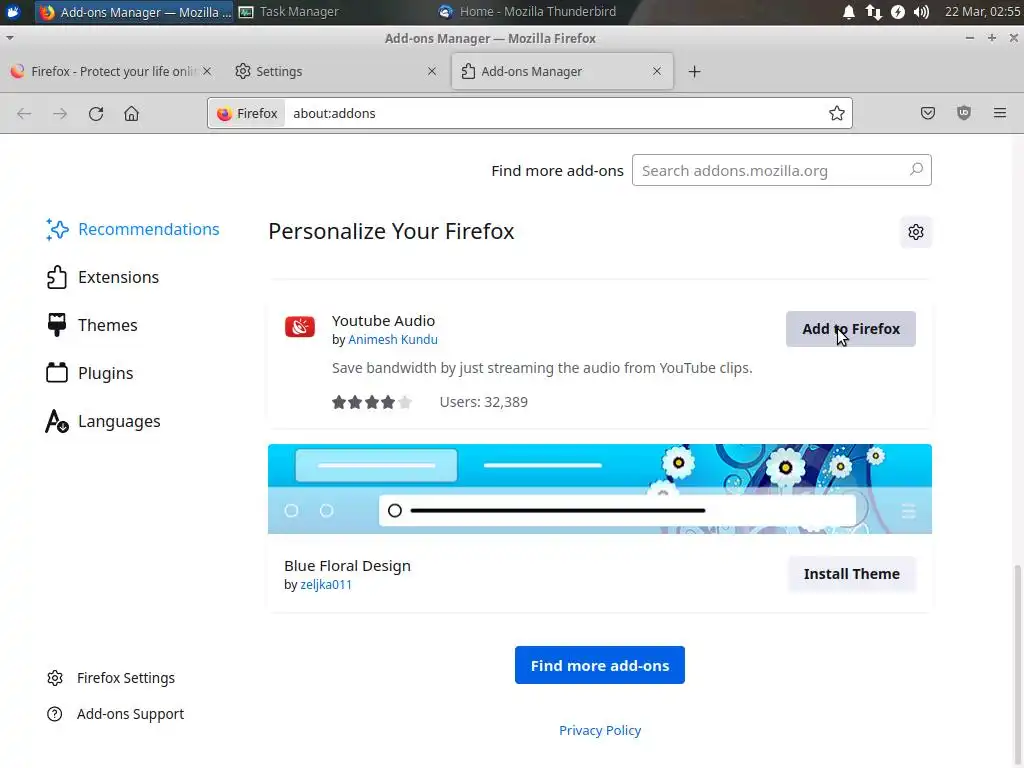Bookmark this page with the star
Viewport: 1024px width, 768px height.
[837, 114]
